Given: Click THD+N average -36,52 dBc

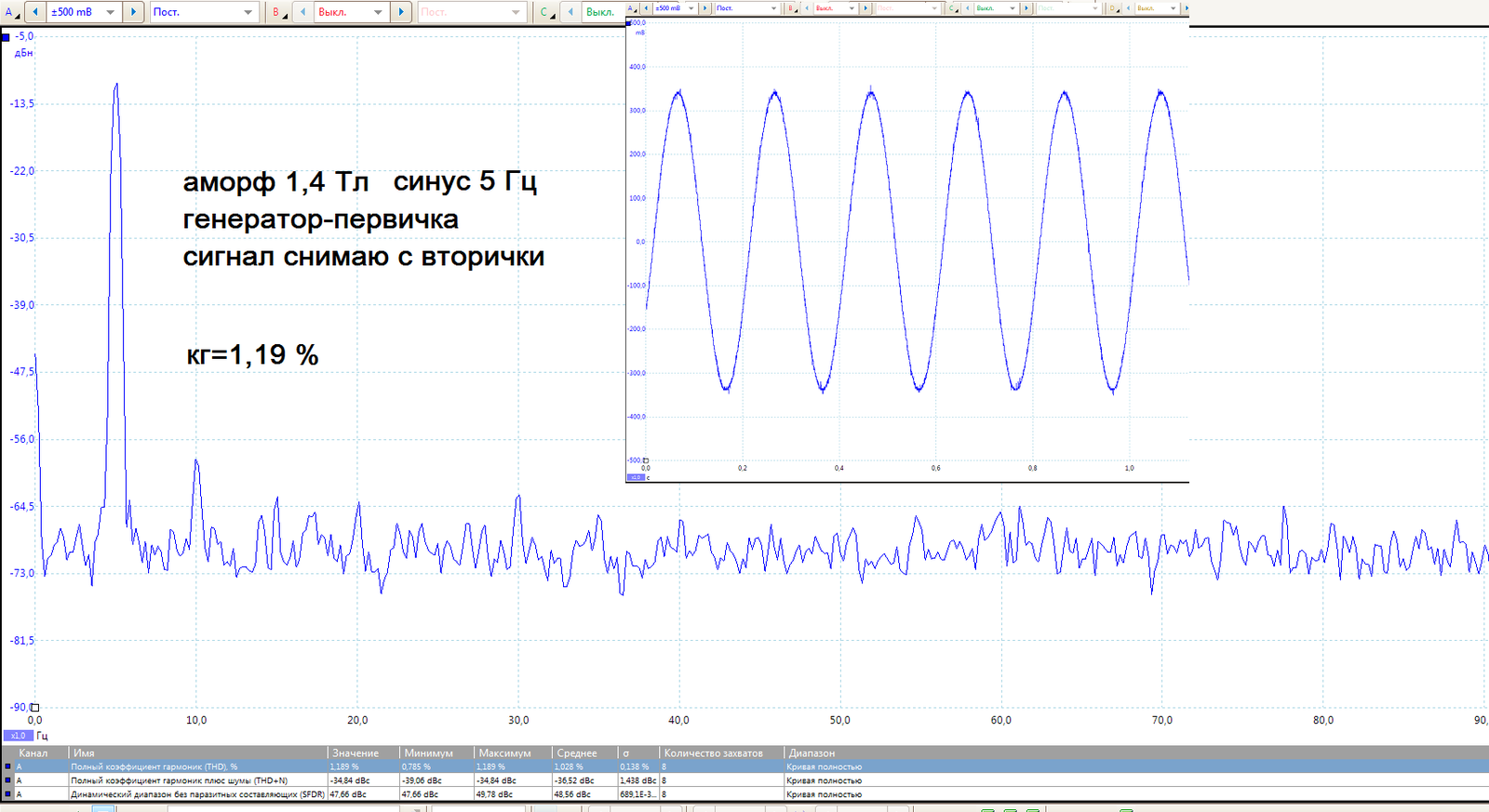Looking at the screenshot, I should point(585,780).
